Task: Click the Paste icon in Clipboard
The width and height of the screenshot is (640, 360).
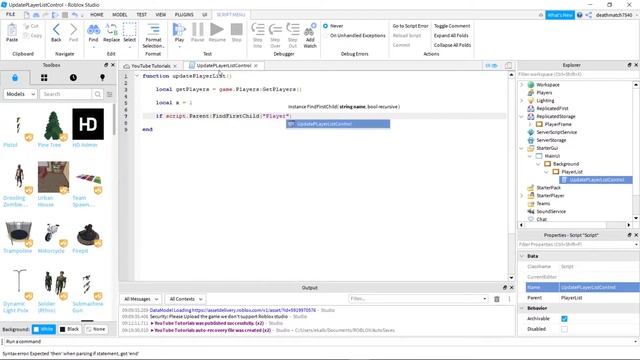Action: click(x=12, y=32)
